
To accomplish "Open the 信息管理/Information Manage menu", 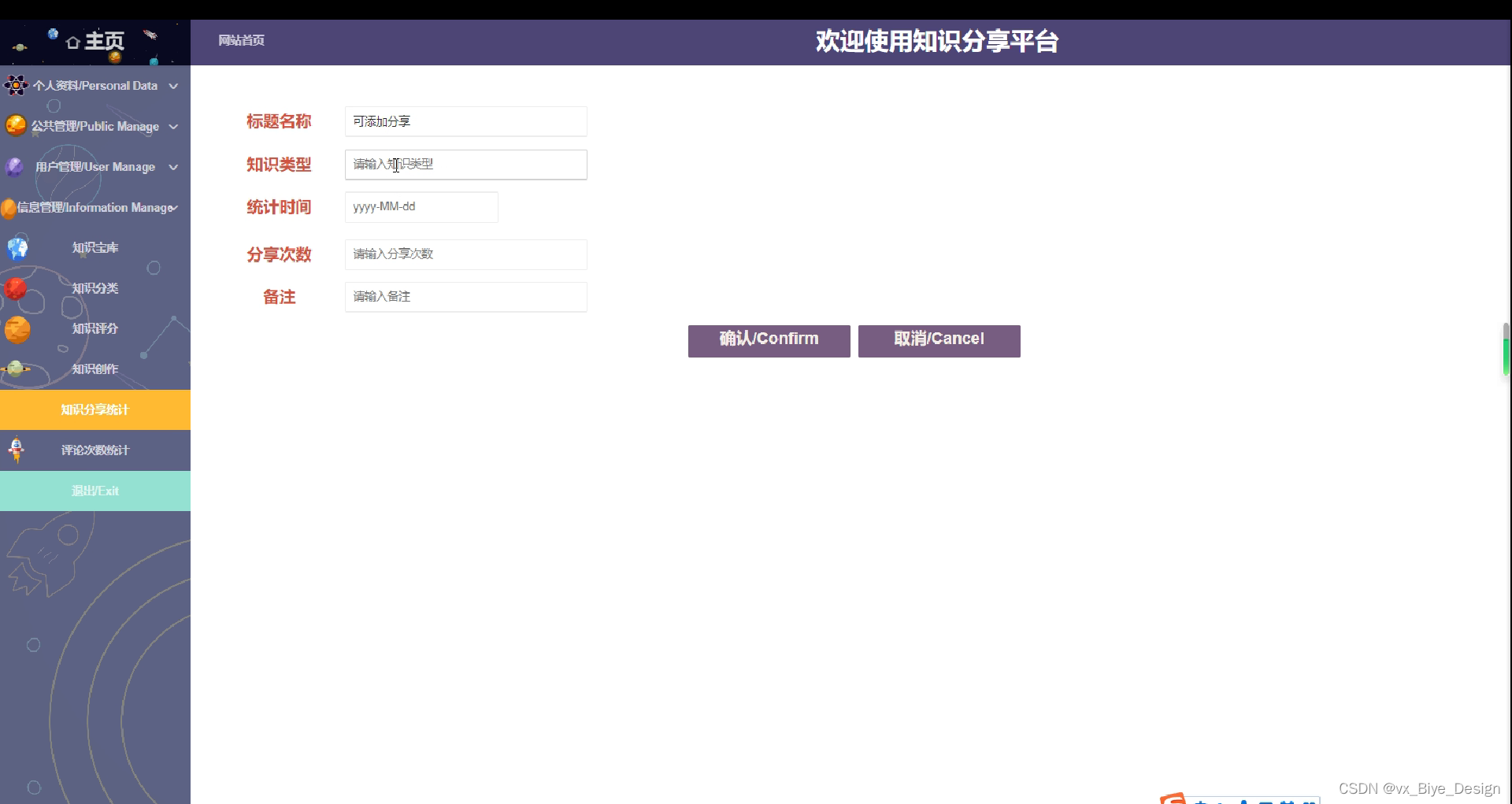I will tap(95, 208).
